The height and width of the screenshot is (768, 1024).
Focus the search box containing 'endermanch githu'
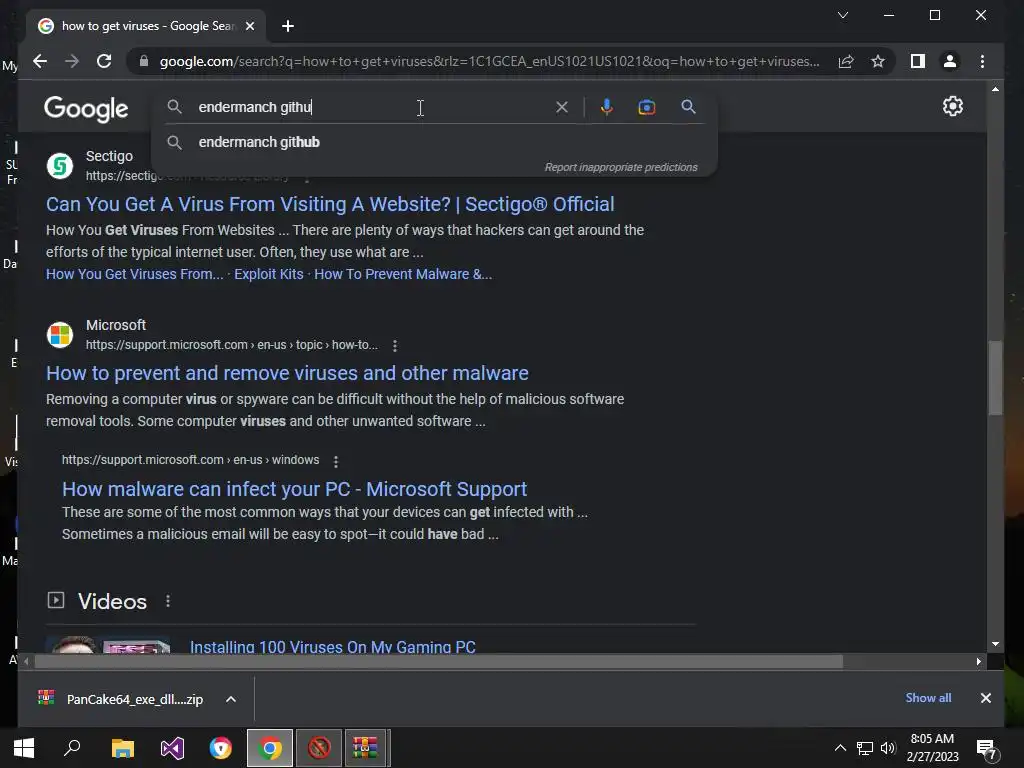click(372, 107)
